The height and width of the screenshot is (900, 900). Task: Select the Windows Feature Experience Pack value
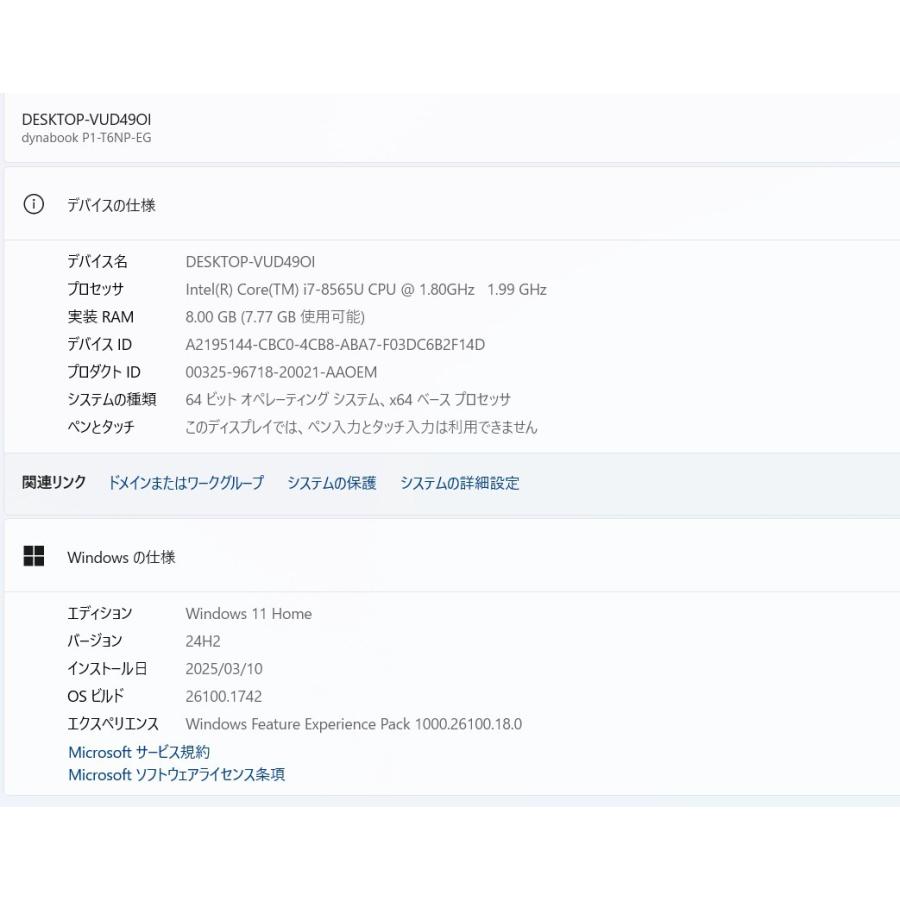pyautogui.click(x=354, y=724)
